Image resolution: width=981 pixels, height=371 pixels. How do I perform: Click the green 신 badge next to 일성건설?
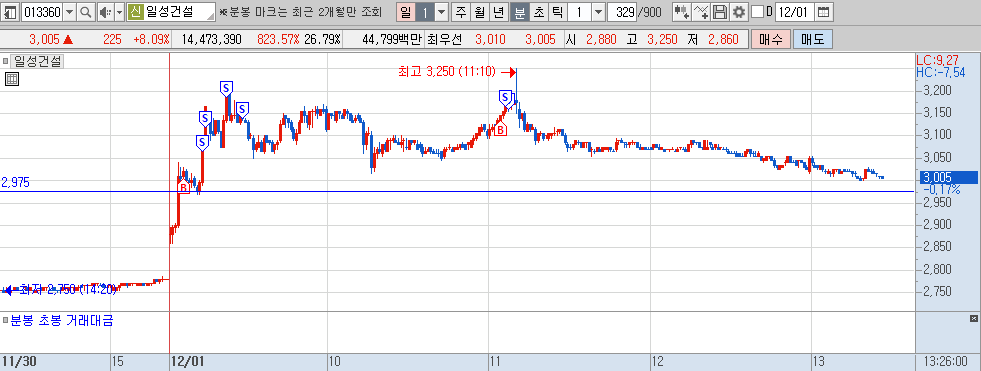click(x=135, y=11)
